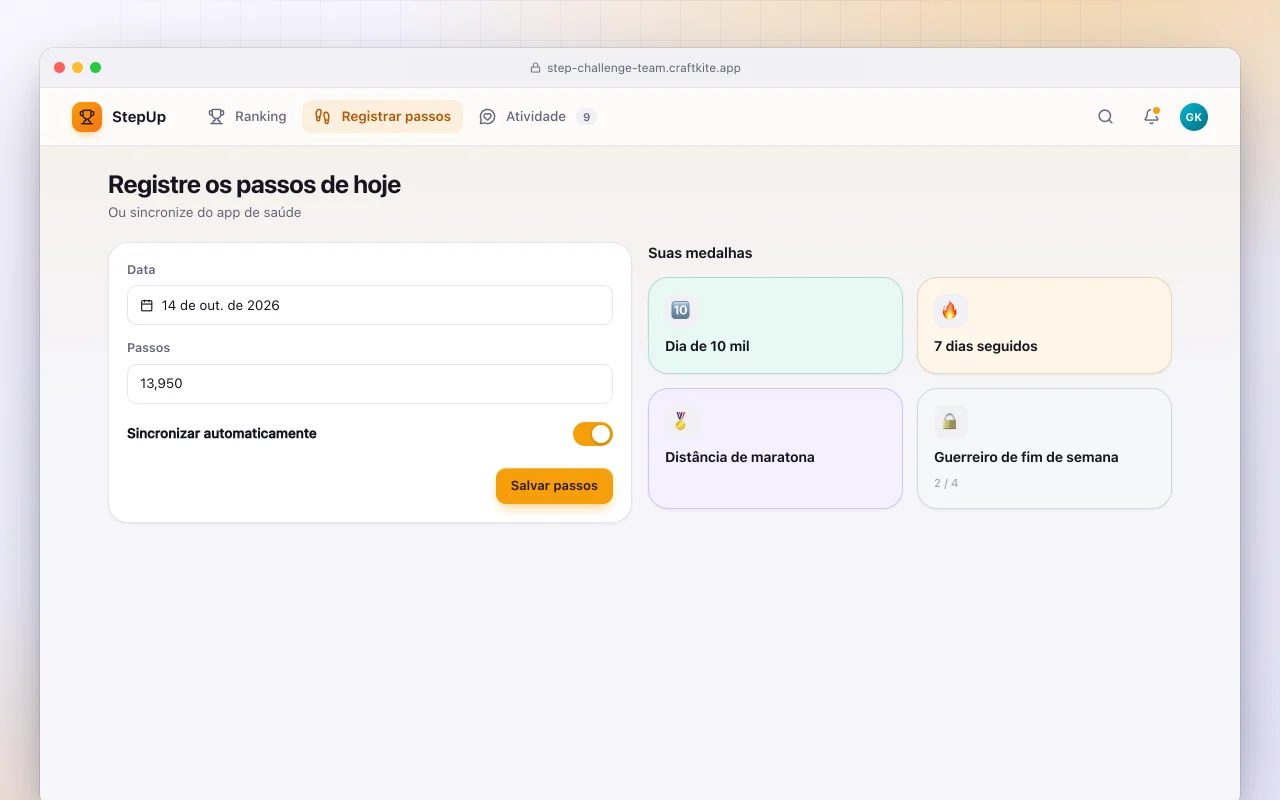Click the lock icon in address bar
This screenshot has height=800, width=1280.
click(535, 68)
